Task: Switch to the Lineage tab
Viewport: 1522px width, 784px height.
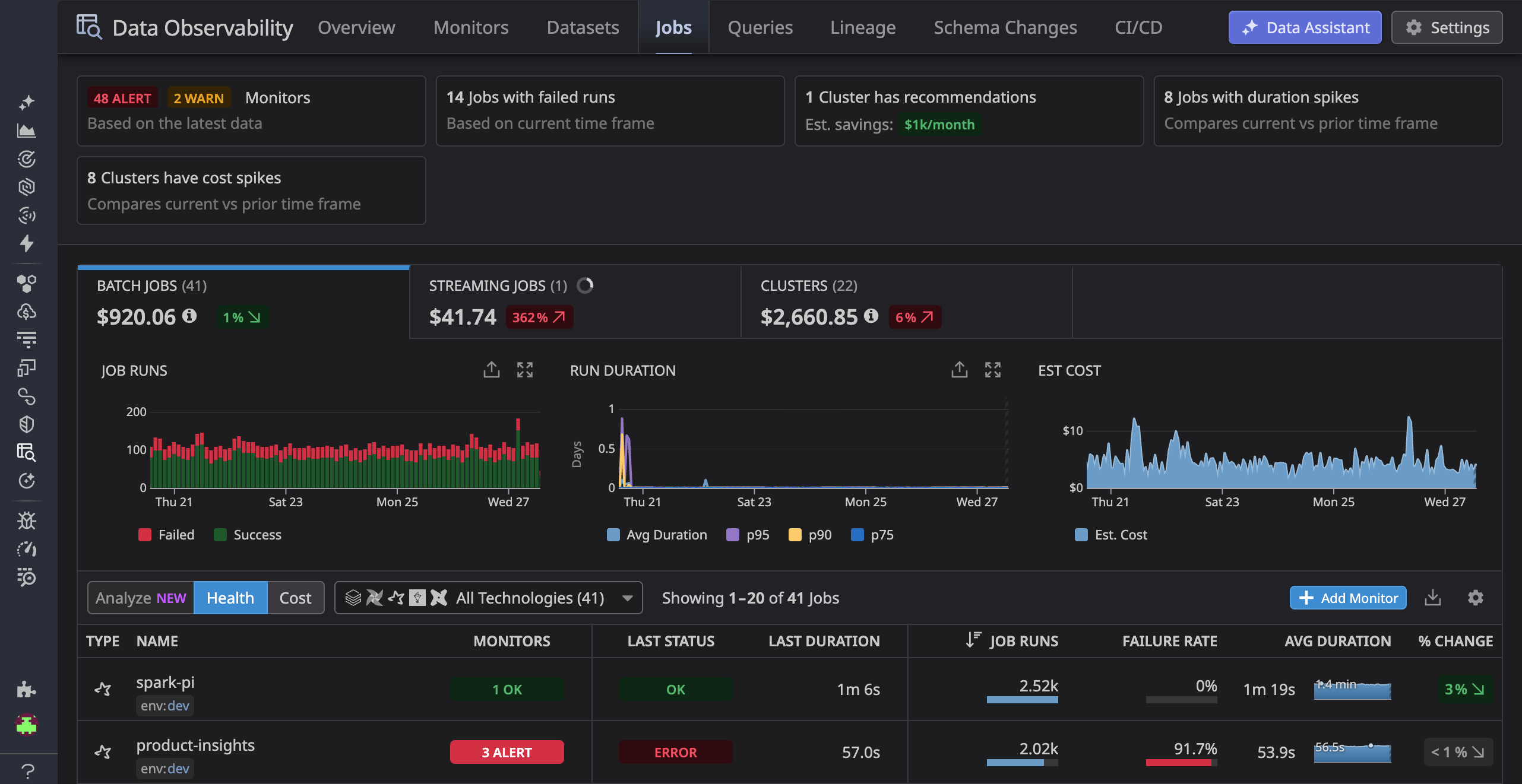Action: [863, 27]
